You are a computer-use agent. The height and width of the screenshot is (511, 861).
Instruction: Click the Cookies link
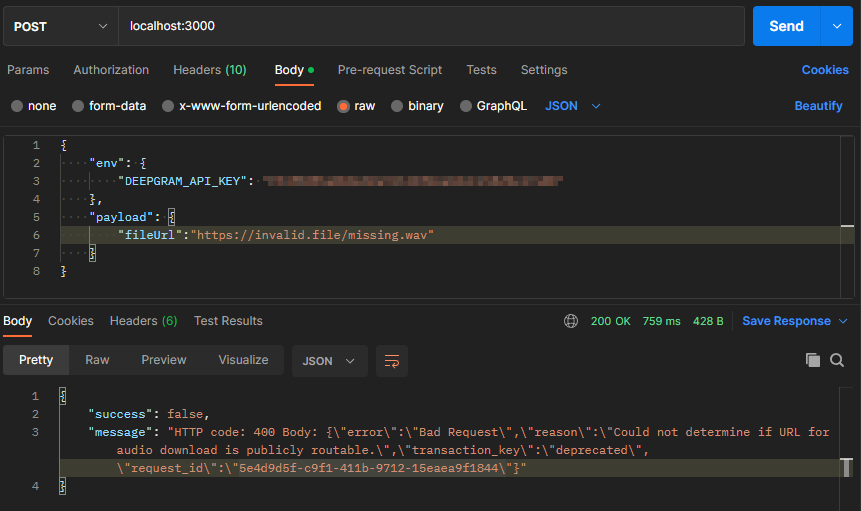pos(825,70)
